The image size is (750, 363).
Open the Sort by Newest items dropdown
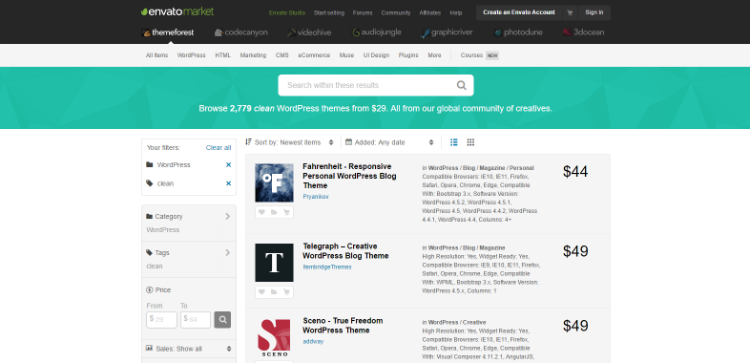(289, 142)
